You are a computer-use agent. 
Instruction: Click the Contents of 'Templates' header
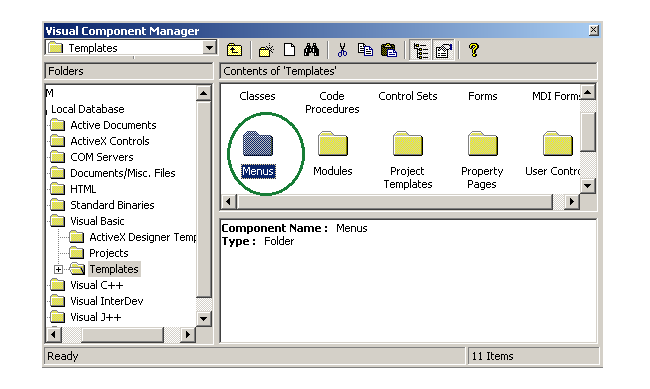point(408,71)
